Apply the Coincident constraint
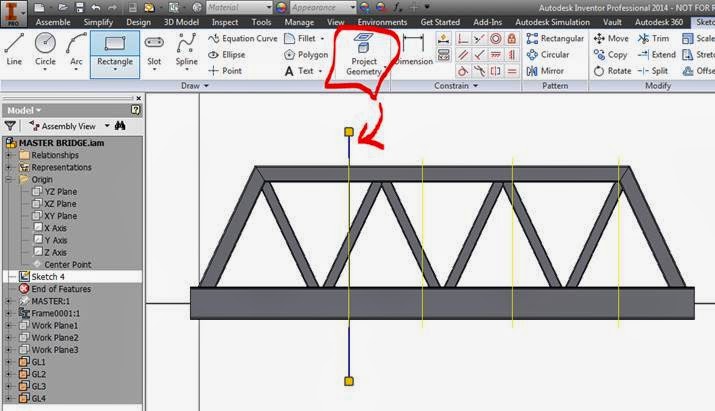 point(463,39)
